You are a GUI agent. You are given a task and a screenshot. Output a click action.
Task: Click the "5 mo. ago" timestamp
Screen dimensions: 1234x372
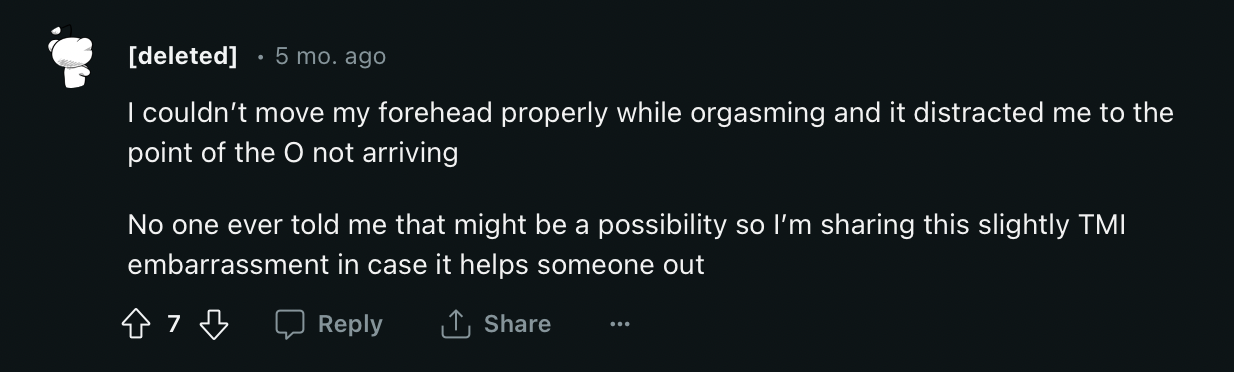coord(330,57)
